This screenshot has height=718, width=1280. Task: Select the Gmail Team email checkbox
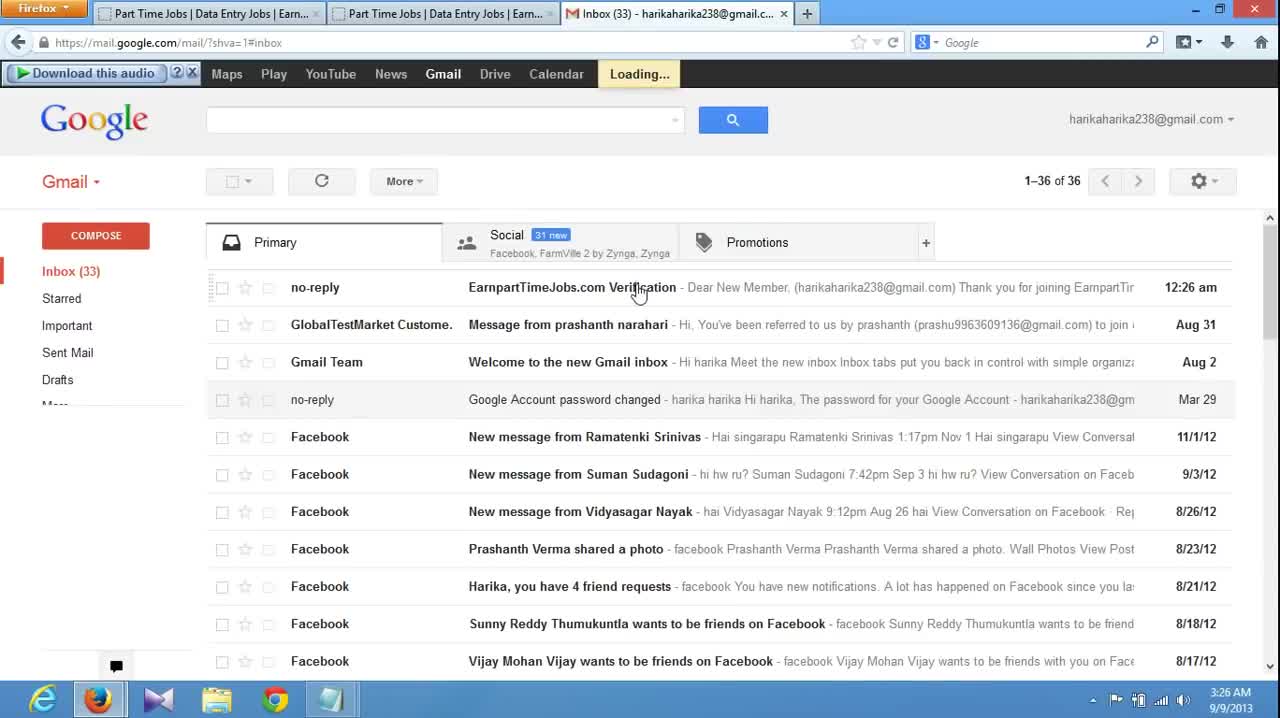[x=222, y=363]
